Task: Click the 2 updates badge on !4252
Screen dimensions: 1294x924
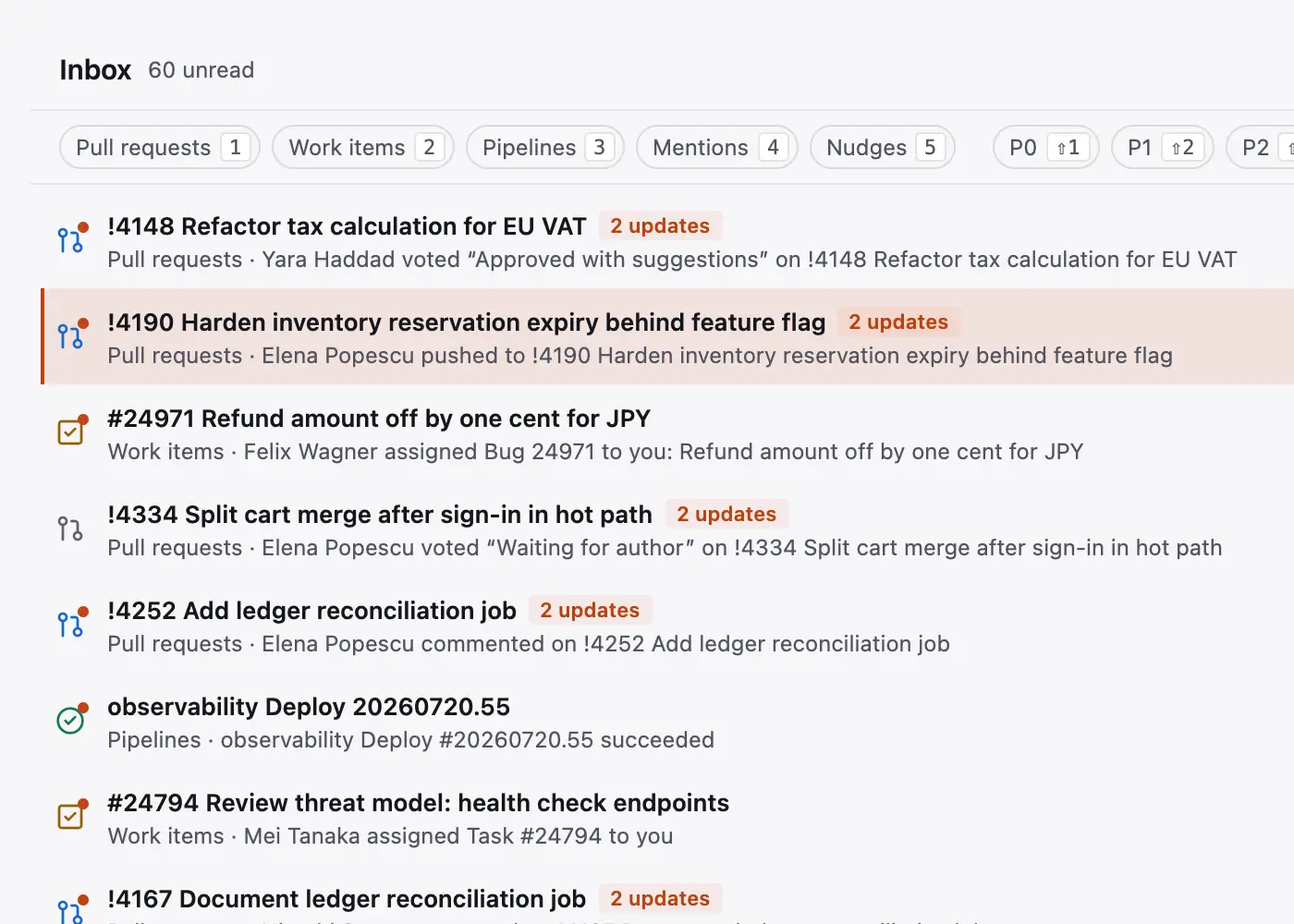Action: tap(590, 611)
